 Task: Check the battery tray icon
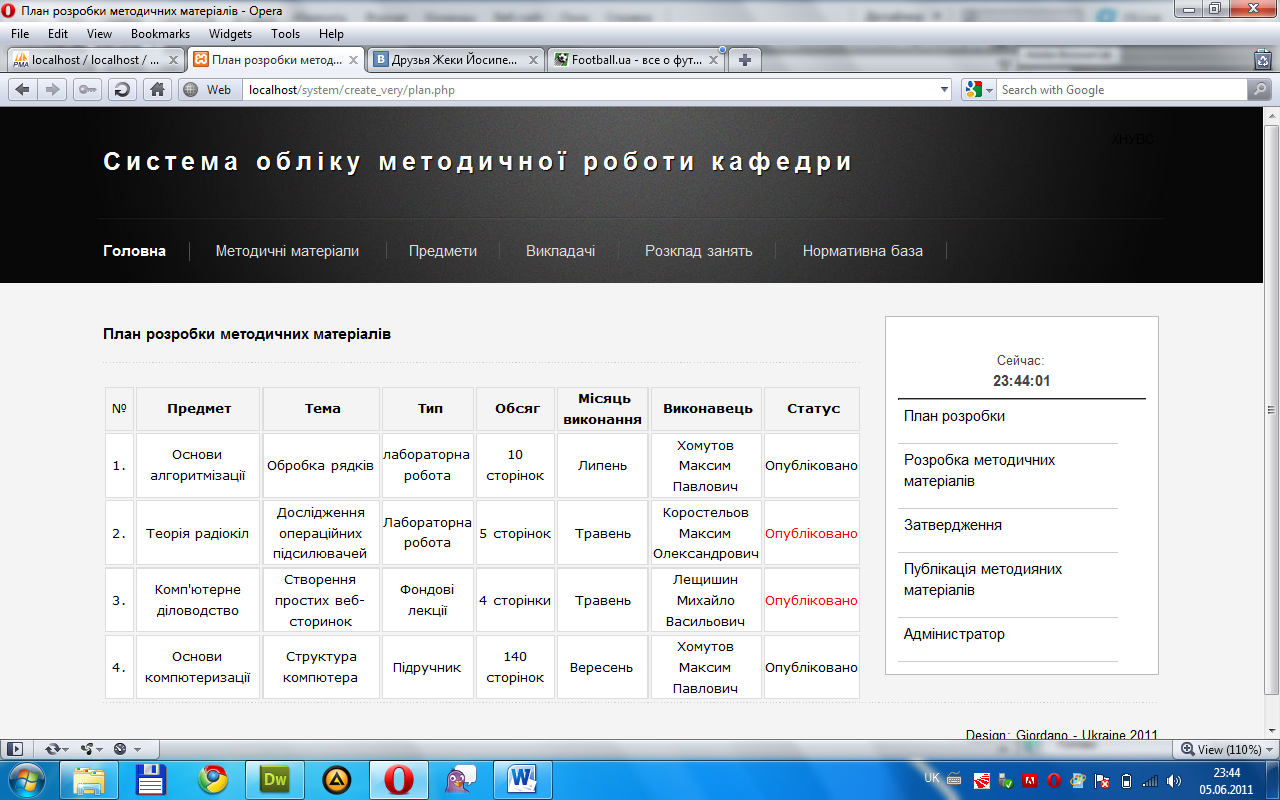coord(1126,780)
